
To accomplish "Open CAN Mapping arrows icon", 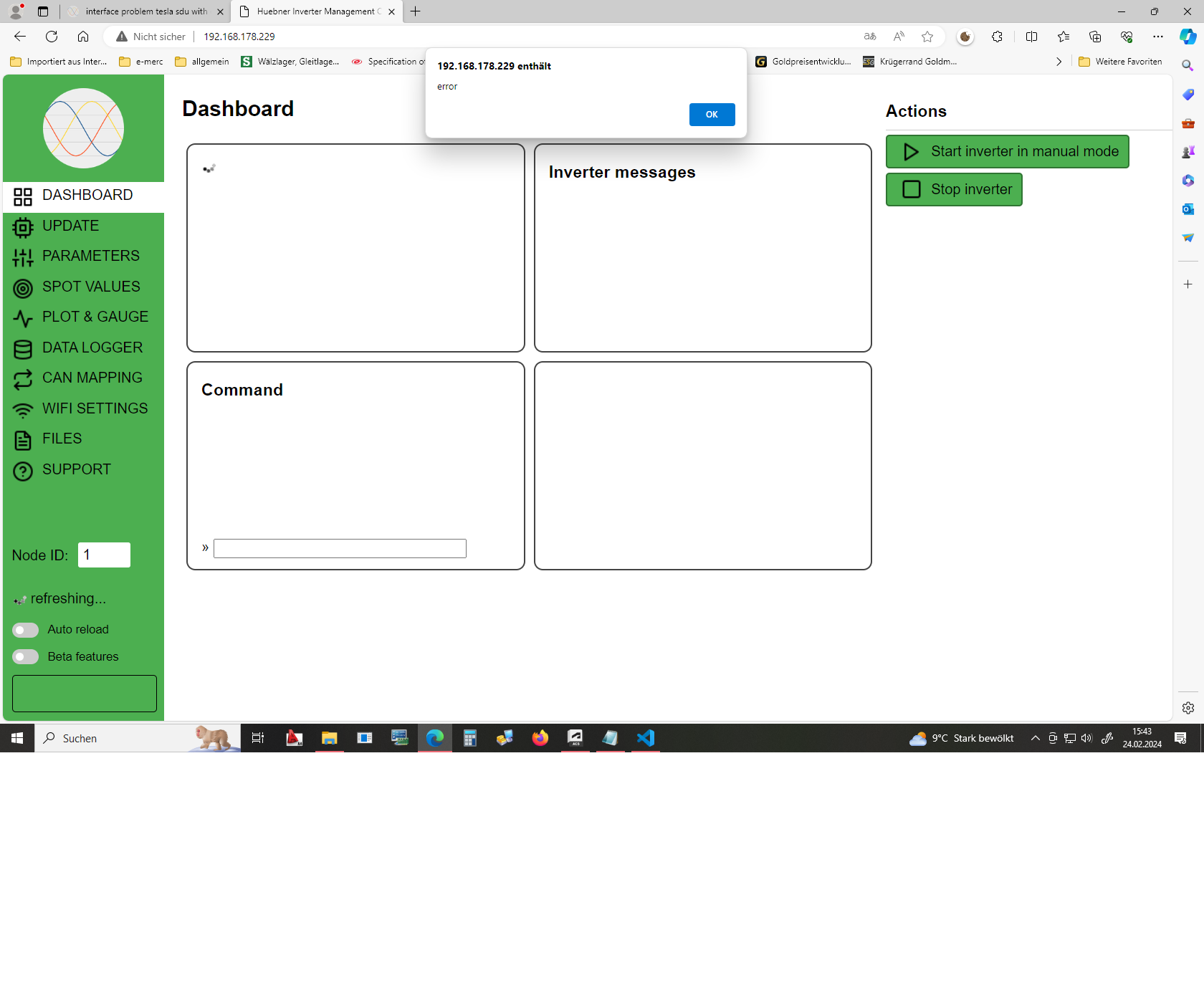I will click(x=23, y=379).
